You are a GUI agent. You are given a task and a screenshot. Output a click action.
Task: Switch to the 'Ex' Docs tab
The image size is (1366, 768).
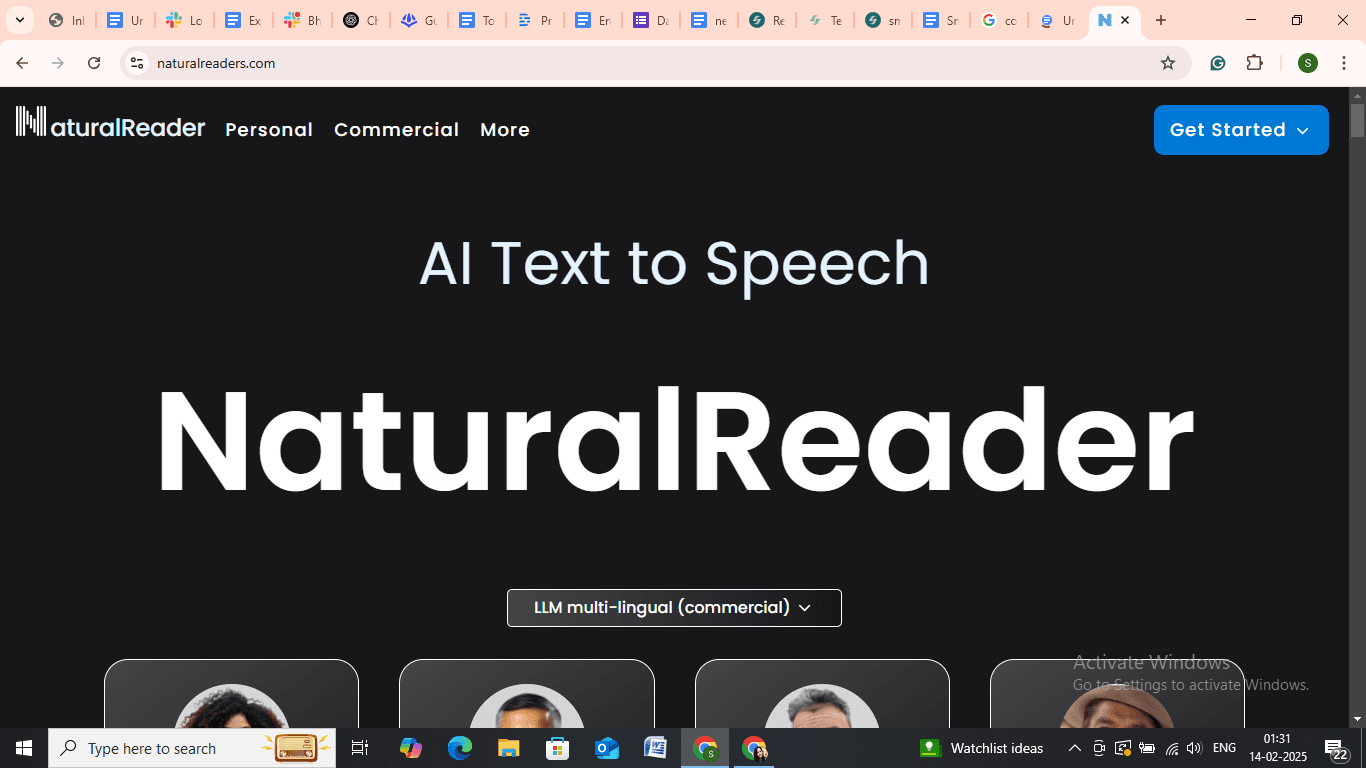(242, 20)
